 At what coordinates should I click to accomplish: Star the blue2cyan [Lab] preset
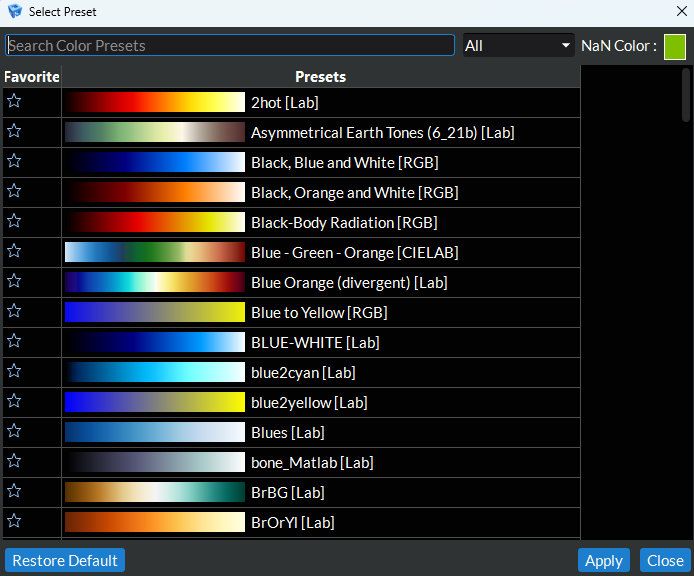pyautogui.click(x=14, y=371)
